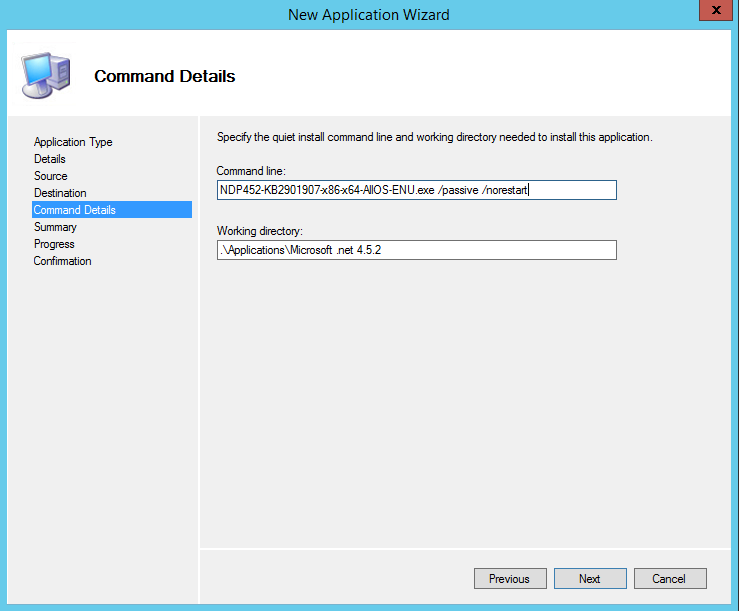Click the "Command line:" label
The width and height of the screenshot is (739, 611).
coord(251,171)
